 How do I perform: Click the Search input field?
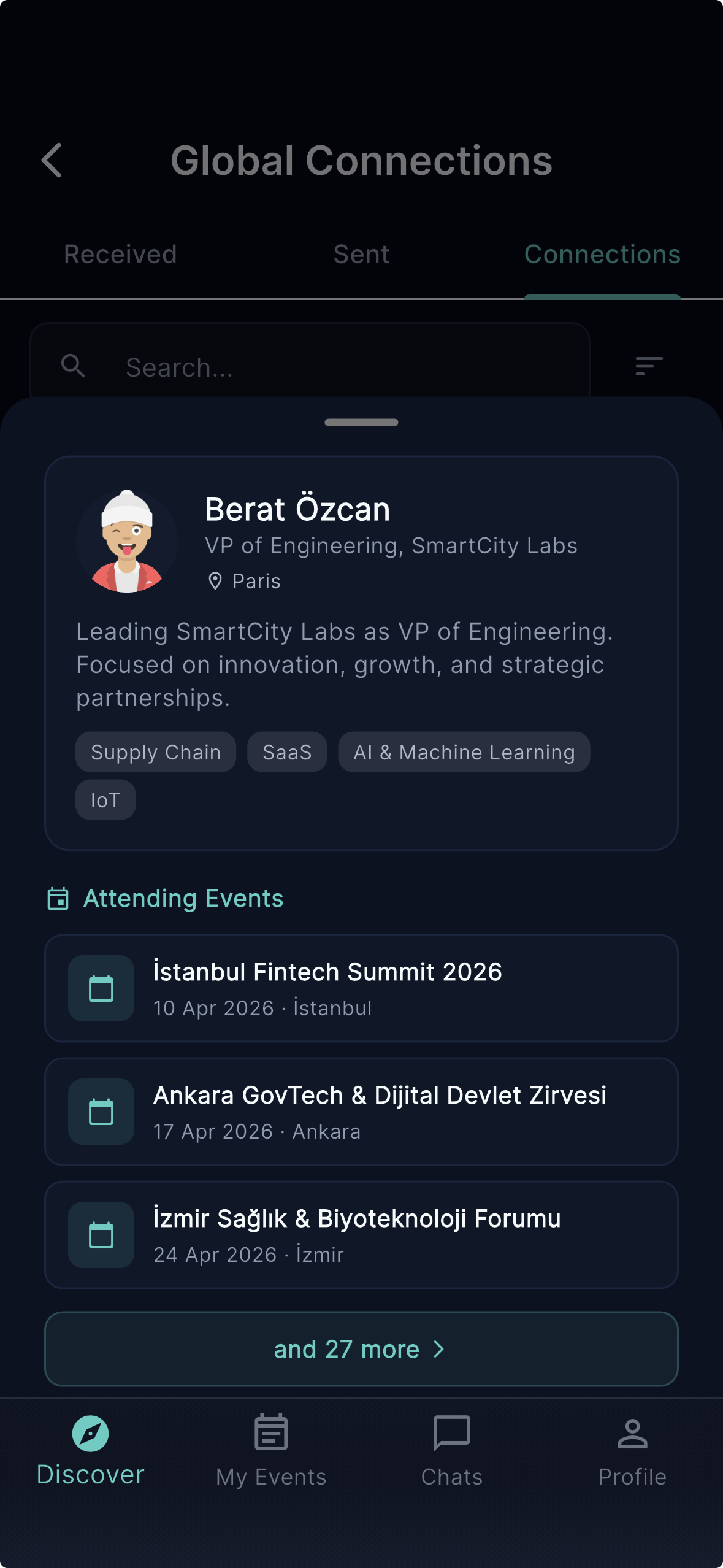point(307,366)
